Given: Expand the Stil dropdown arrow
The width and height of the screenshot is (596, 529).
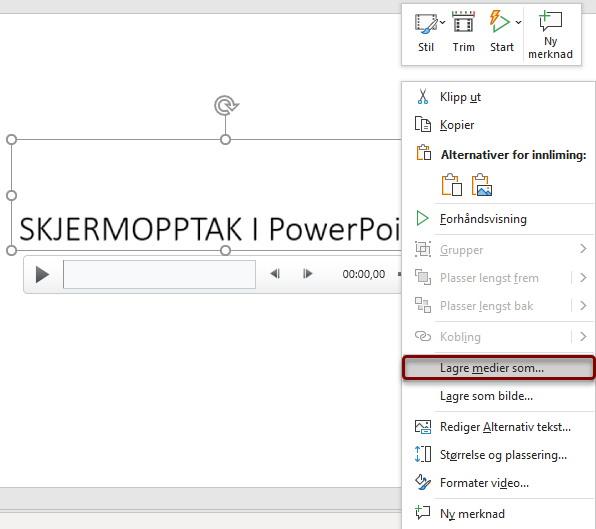Looking at the screenshot, I should click(x=442, y=22).
